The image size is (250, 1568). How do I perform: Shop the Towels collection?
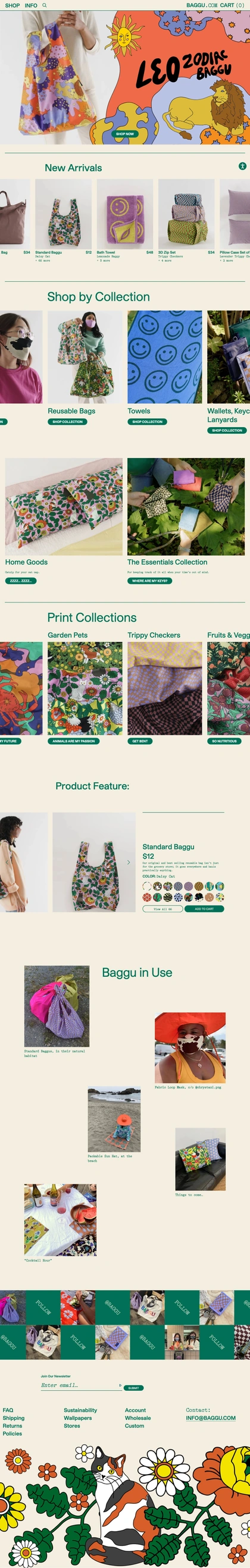pos(147,421)
